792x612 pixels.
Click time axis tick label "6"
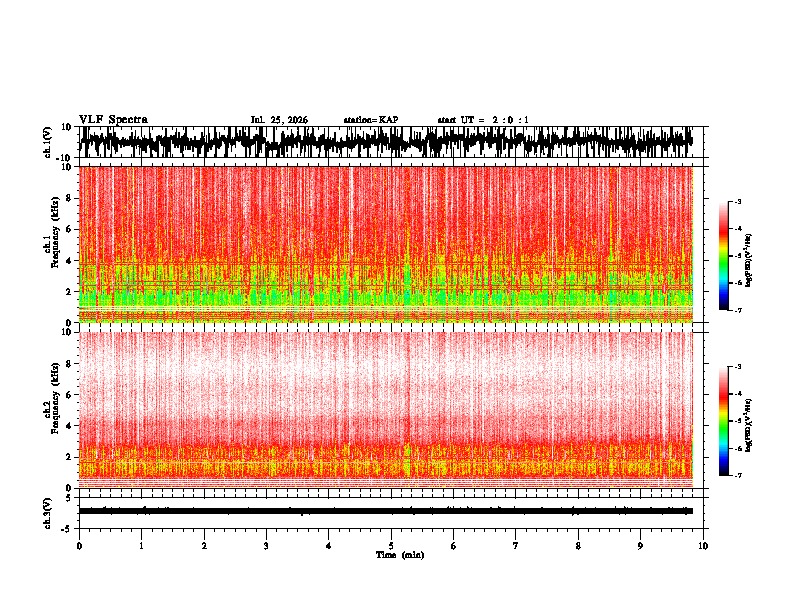coord(454,546)
